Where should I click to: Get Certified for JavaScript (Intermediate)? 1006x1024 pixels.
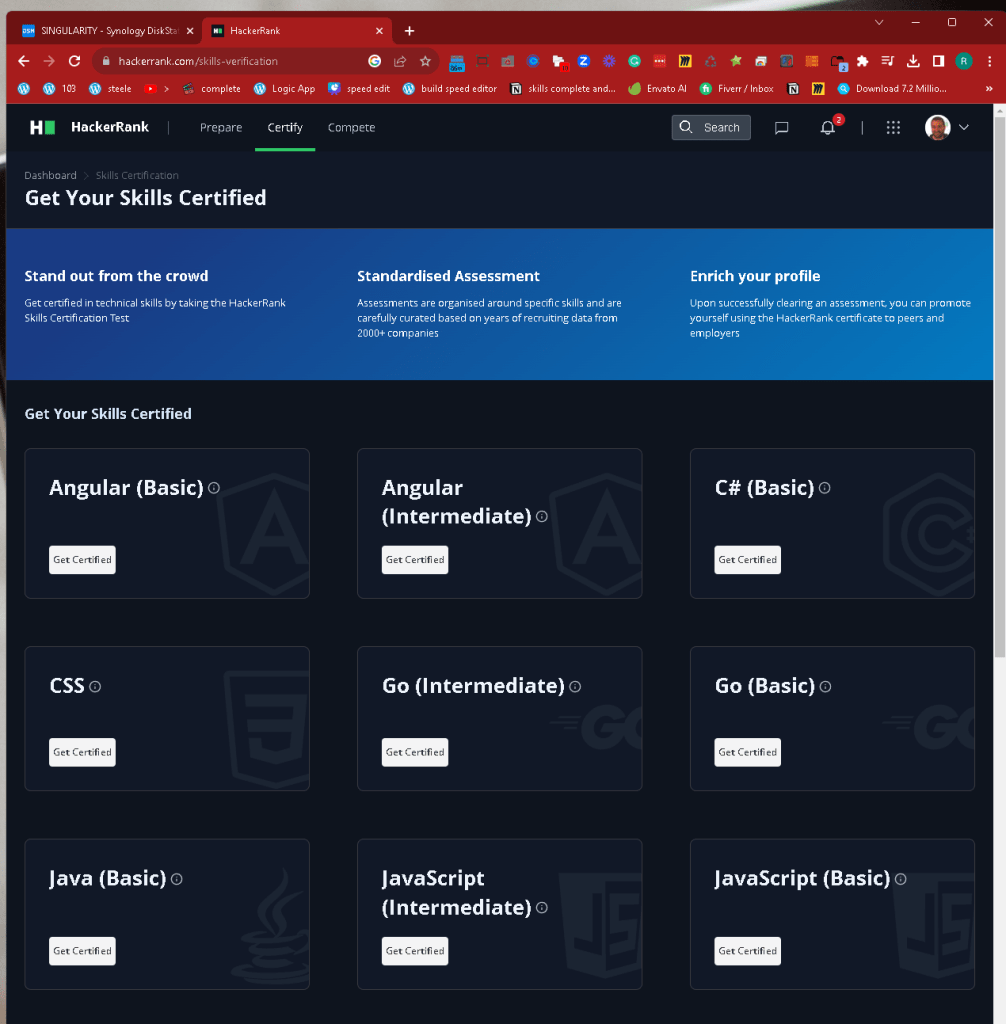415,951
